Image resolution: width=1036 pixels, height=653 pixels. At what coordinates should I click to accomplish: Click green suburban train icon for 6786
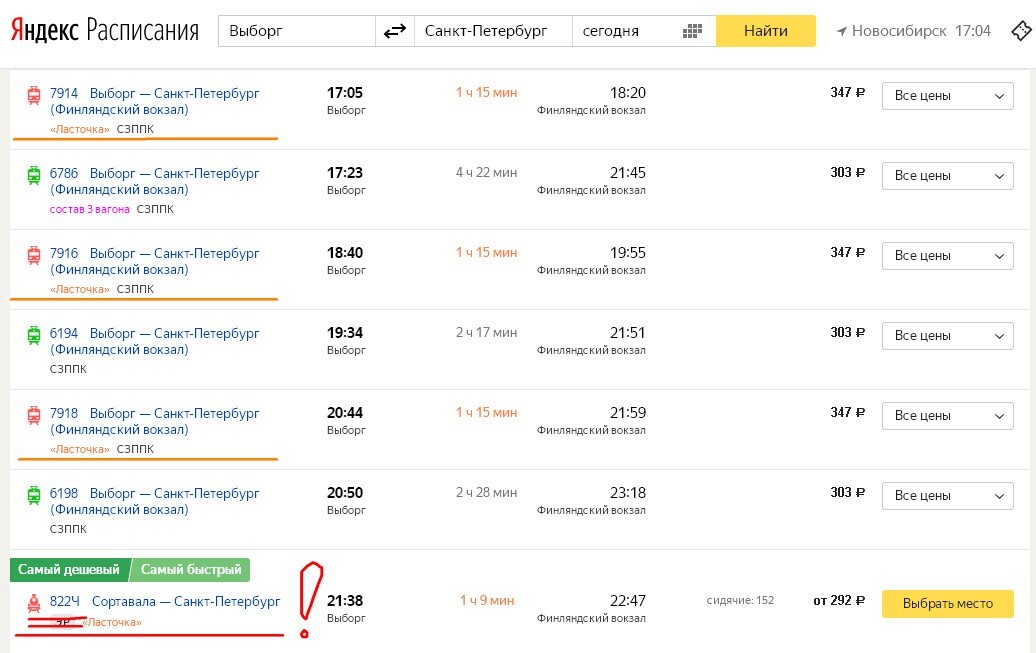pyautogui.click(x=34, y=175)
